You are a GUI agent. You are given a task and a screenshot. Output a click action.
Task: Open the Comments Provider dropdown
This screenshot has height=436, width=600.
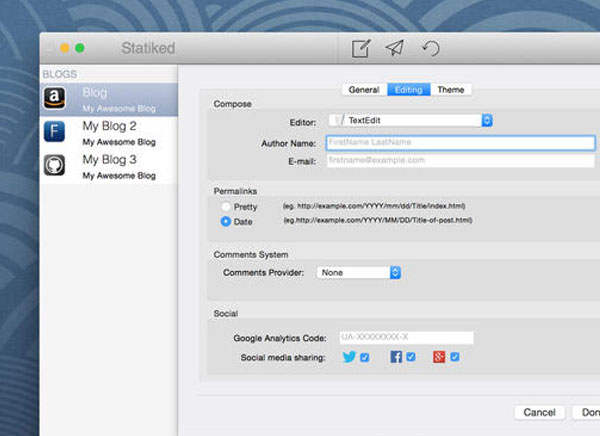click(x=359, y=273)
